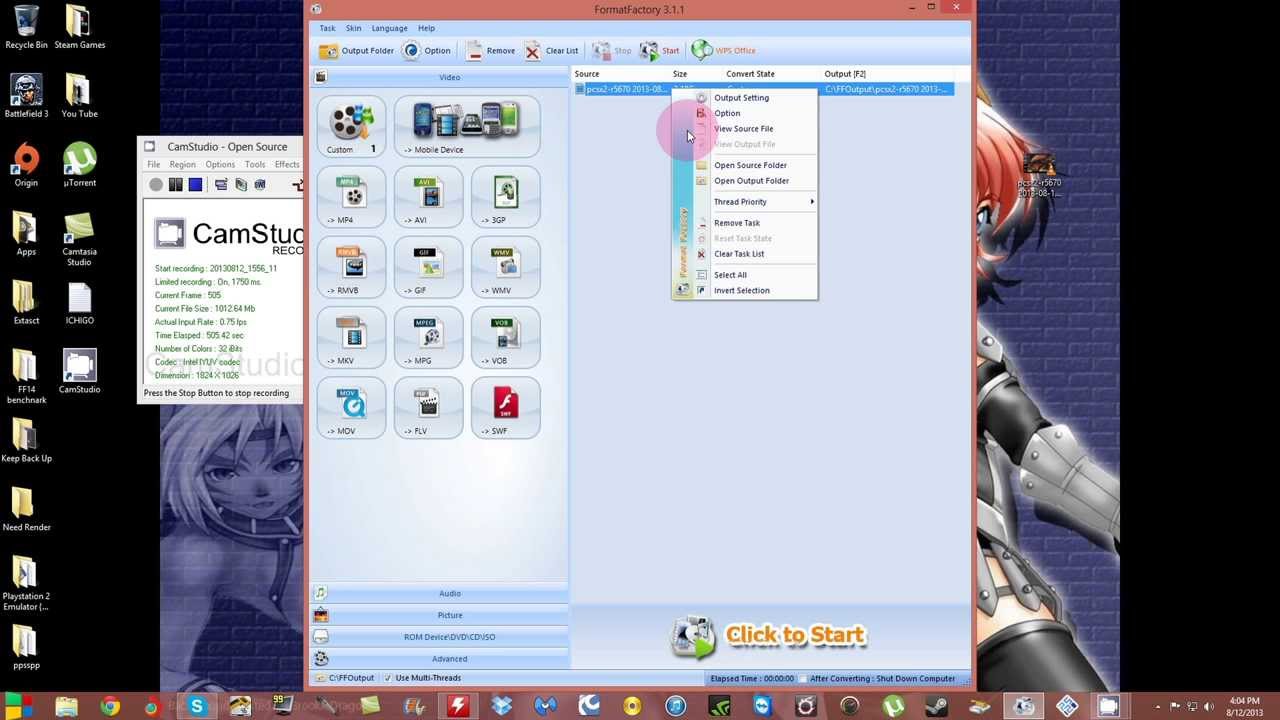Select the Origin desktop icon
The width and height of the screenshot is (1280, 720).
pyautogui.click(x=26, y=165)
